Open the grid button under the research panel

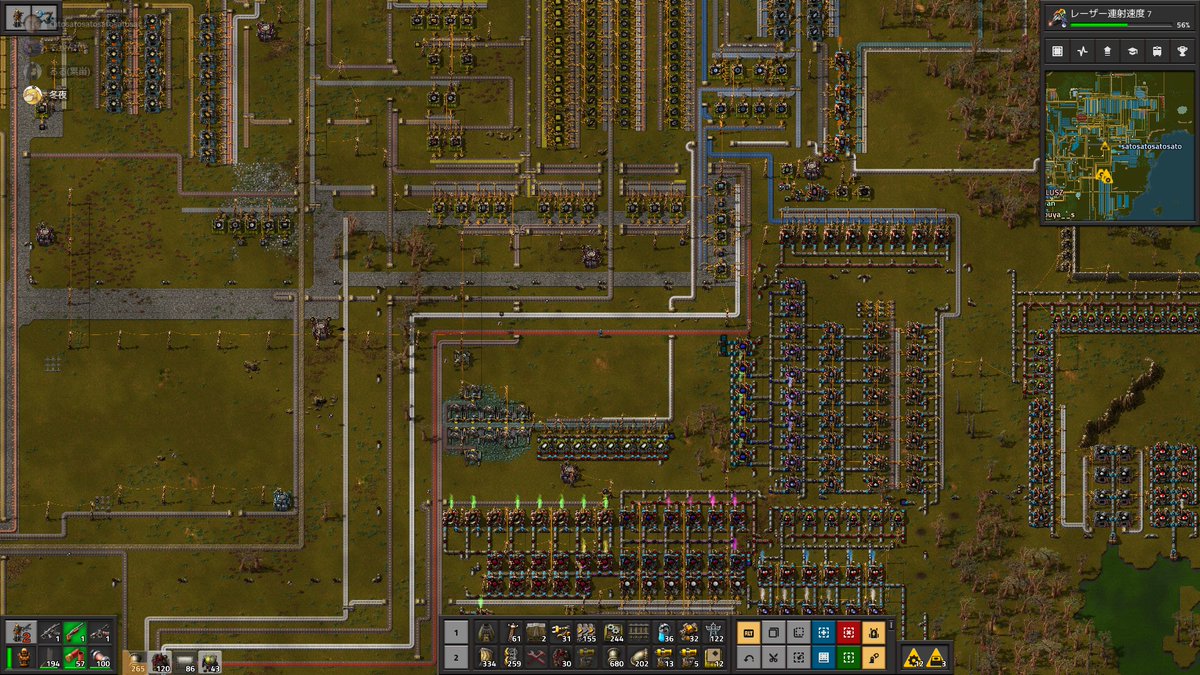(x=1058, y=51)
